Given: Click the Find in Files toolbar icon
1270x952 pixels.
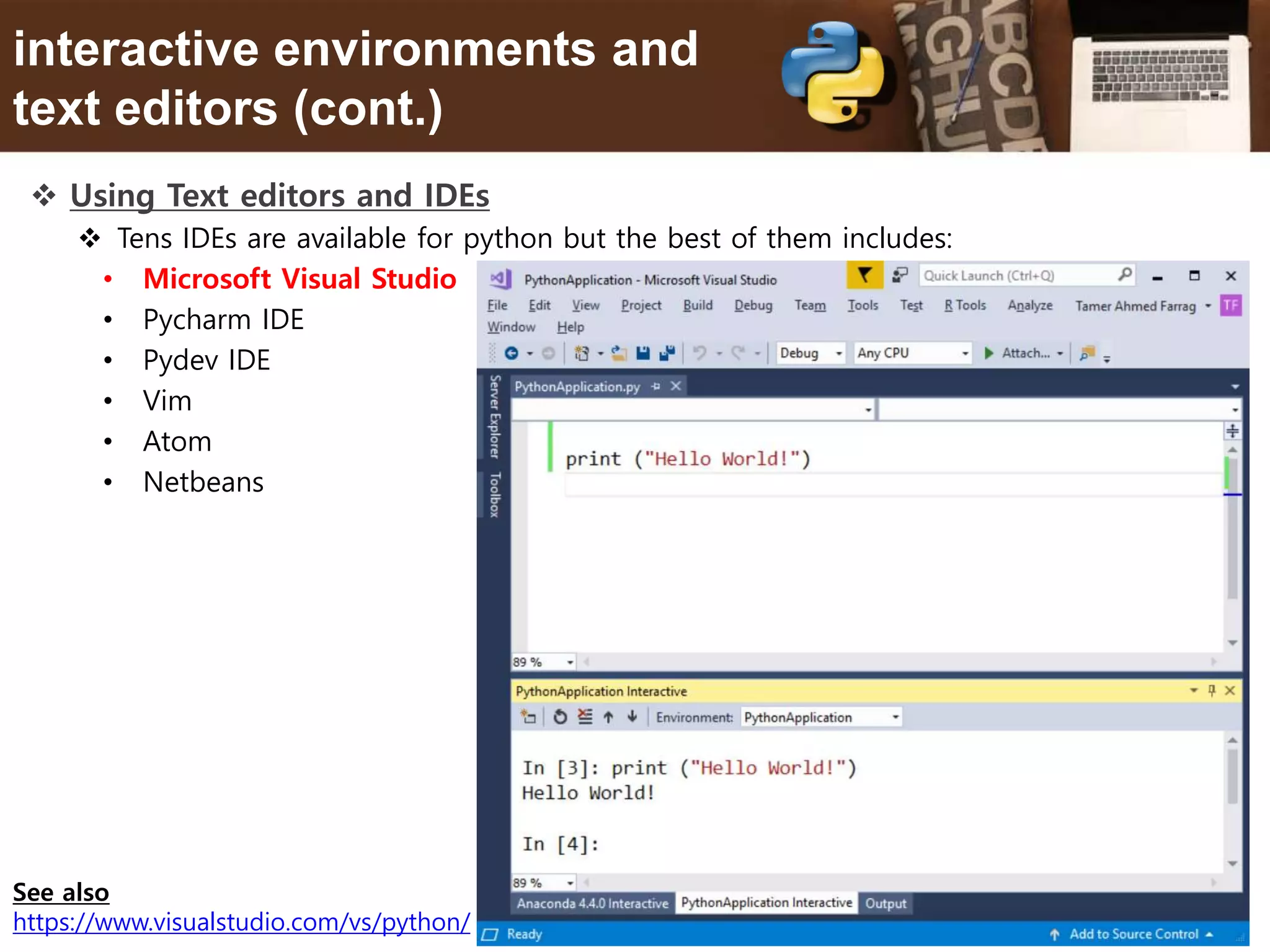Looking at the screenshot, I should pyautogui.click(x=1087, y=353).
